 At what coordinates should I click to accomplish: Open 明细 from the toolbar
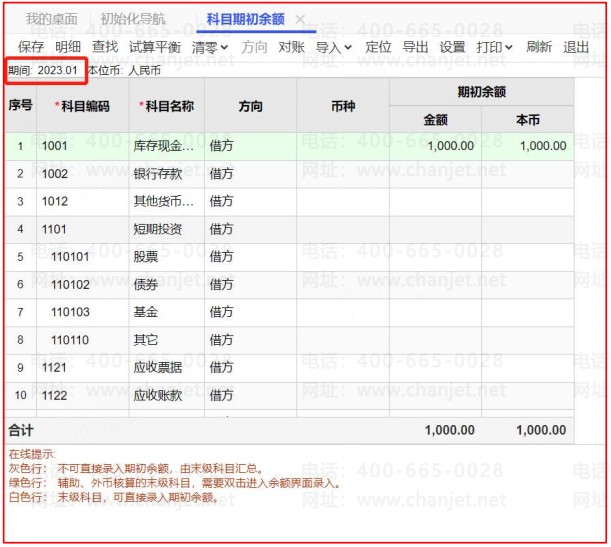pos(68,47)
